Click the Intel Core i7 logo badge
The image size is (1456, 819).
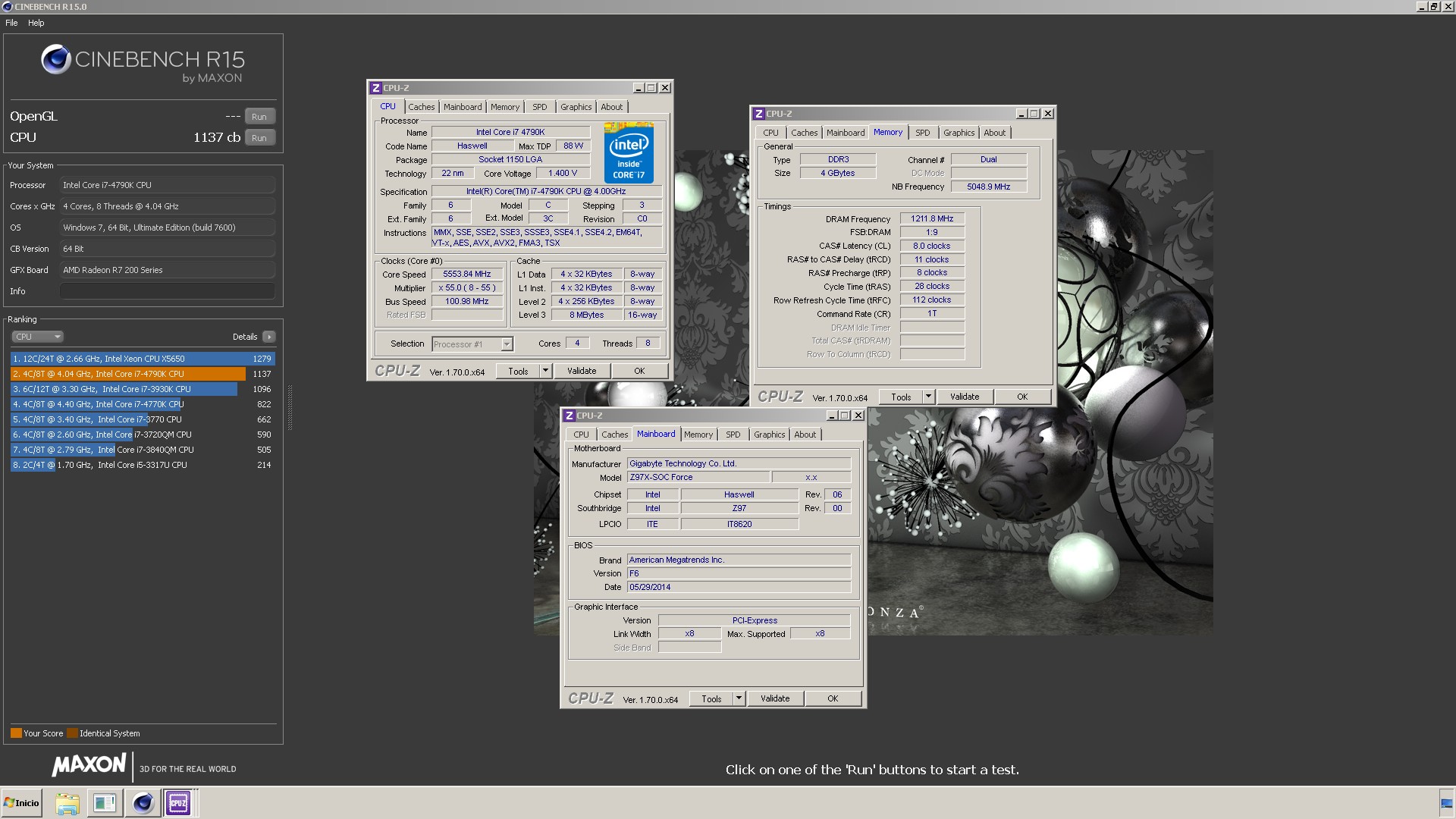(629, 152)
